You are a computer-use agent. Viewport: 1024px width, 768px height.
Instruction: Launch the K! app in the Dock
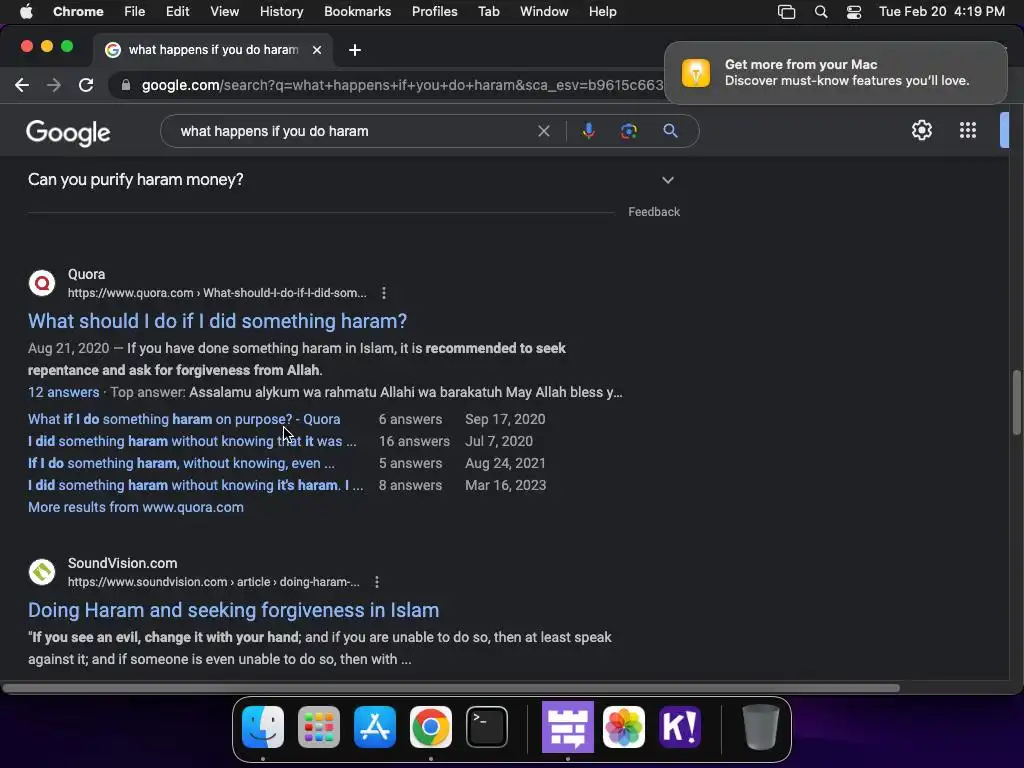(x=680, y=727)
